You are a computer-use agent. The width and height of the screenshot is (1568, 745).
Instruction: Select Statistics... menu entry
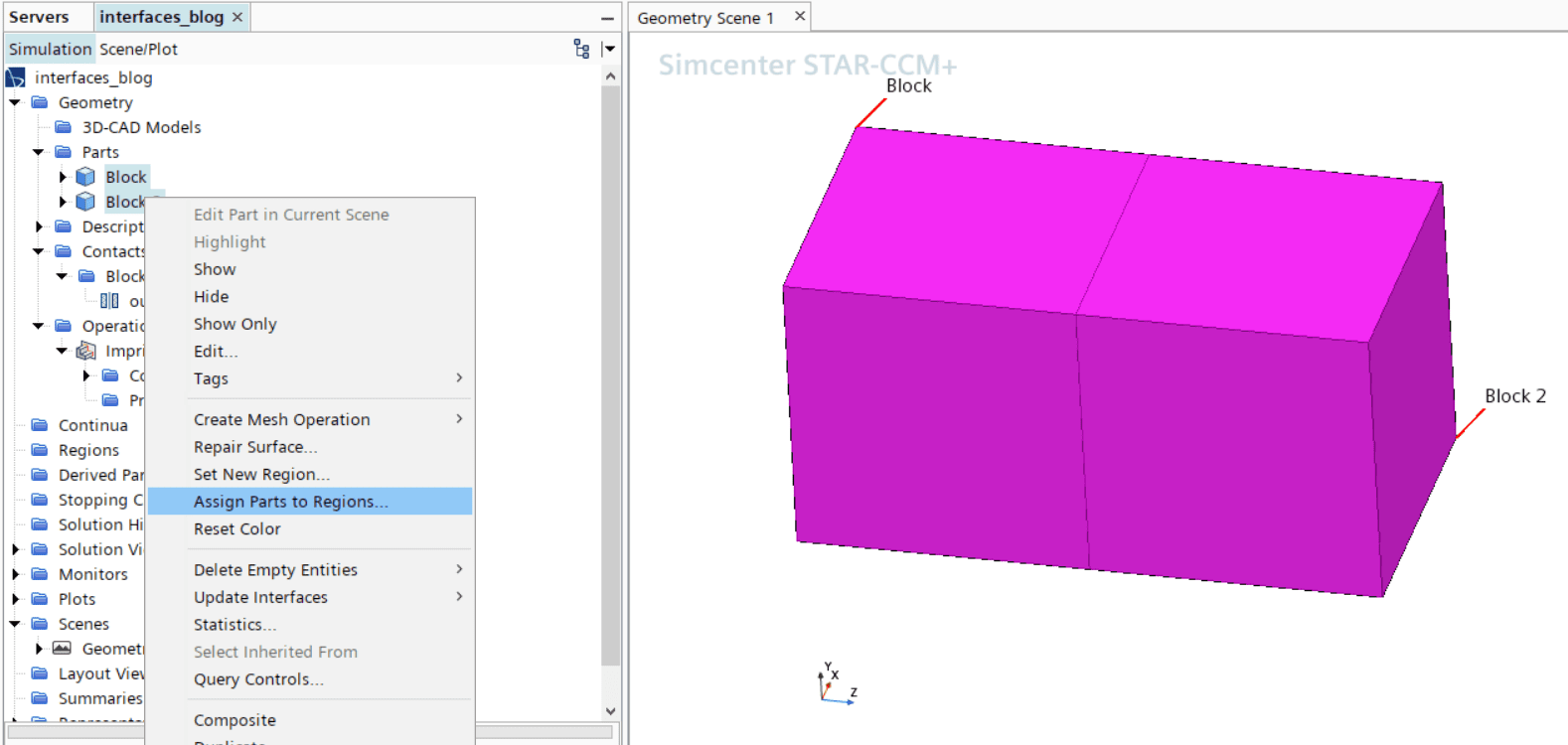(309, 625)
